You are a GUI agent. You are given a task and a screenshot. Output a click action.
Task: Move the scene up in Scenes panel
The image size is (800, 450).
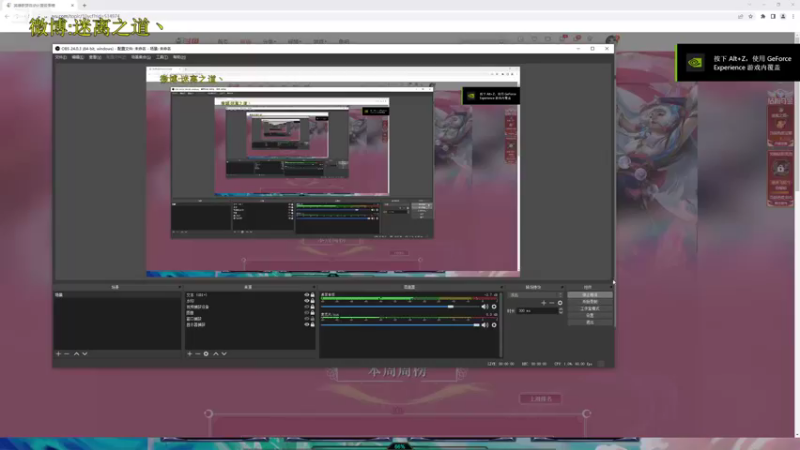click(77, 354)
